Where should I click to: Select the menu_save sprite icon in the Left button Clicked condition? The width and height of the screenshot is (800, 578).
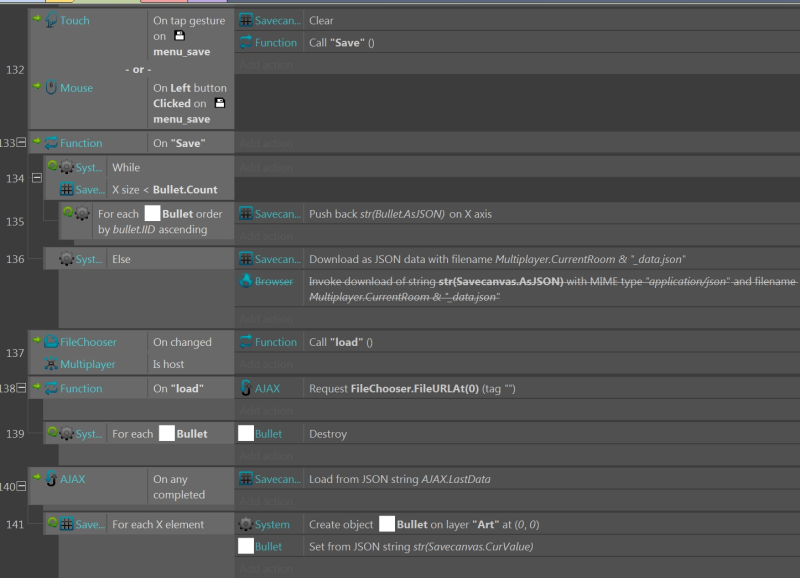click(220, 103)
